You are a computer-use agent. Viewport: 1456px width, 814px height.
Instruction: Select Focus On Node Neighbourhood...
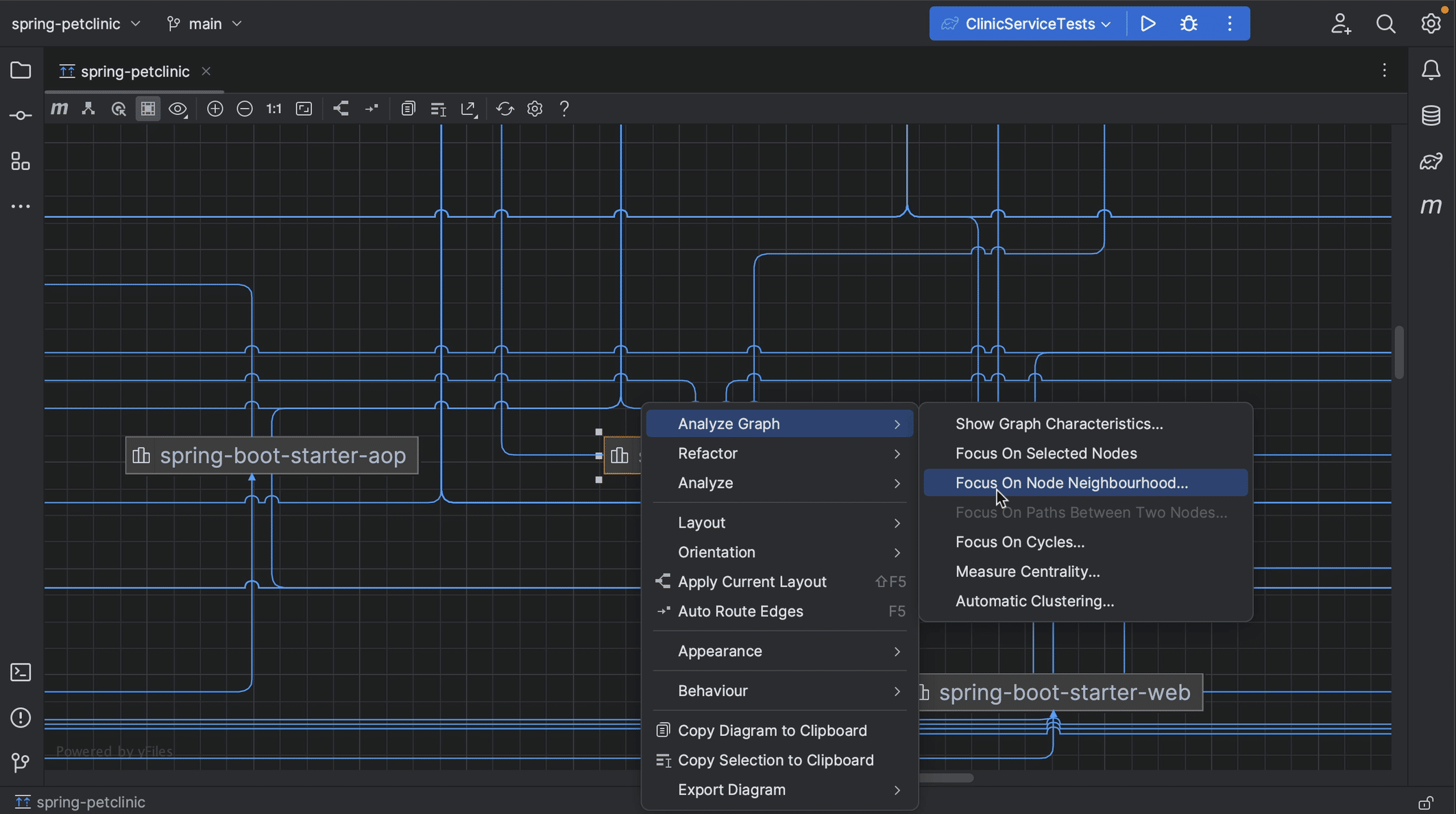pos(1086,483)
